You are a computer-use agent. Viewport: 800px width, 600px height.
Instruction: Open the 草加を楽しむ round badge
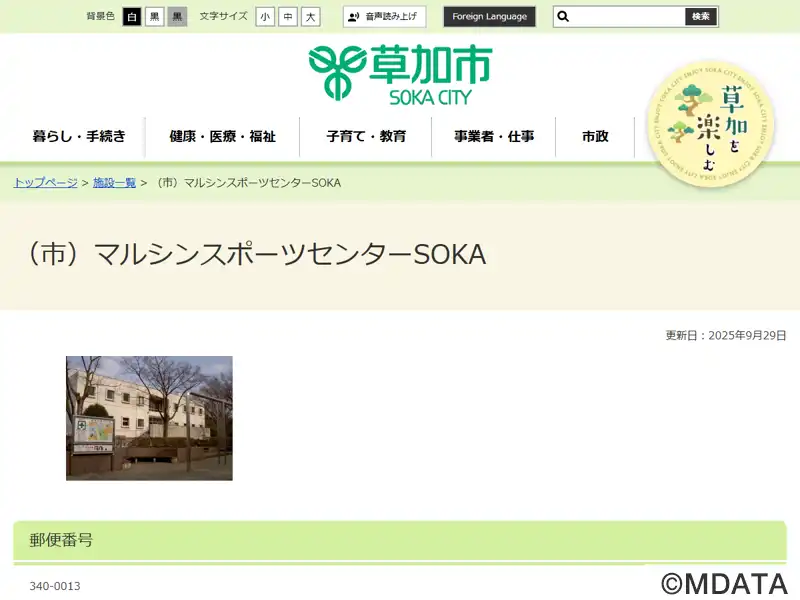point(710,124)
